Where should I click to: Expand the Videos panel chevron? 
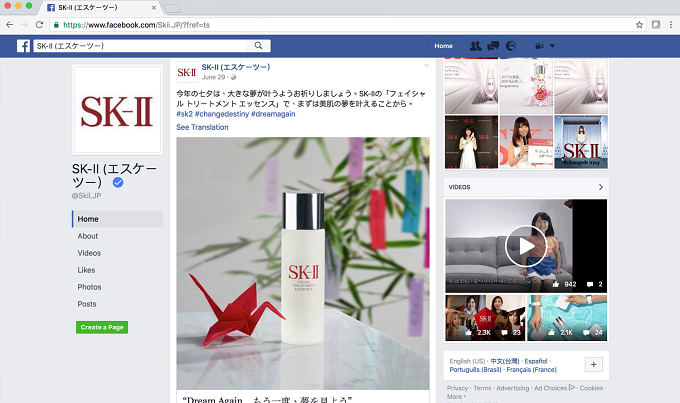pyautogui.click(x=601, y=187)
